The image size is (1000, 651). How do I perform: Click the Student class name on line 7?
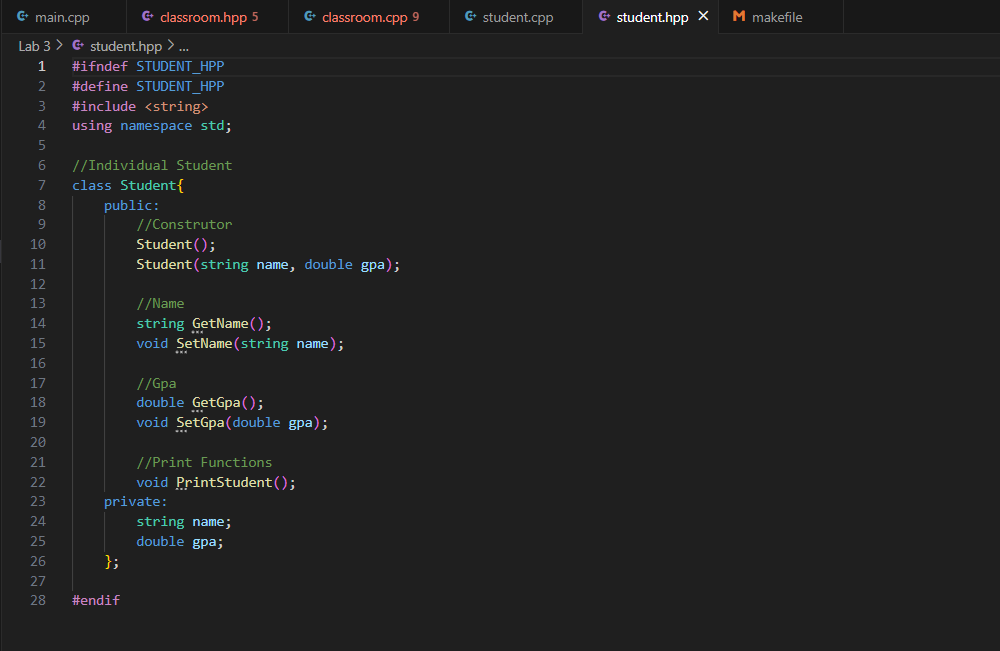(148, 184)
